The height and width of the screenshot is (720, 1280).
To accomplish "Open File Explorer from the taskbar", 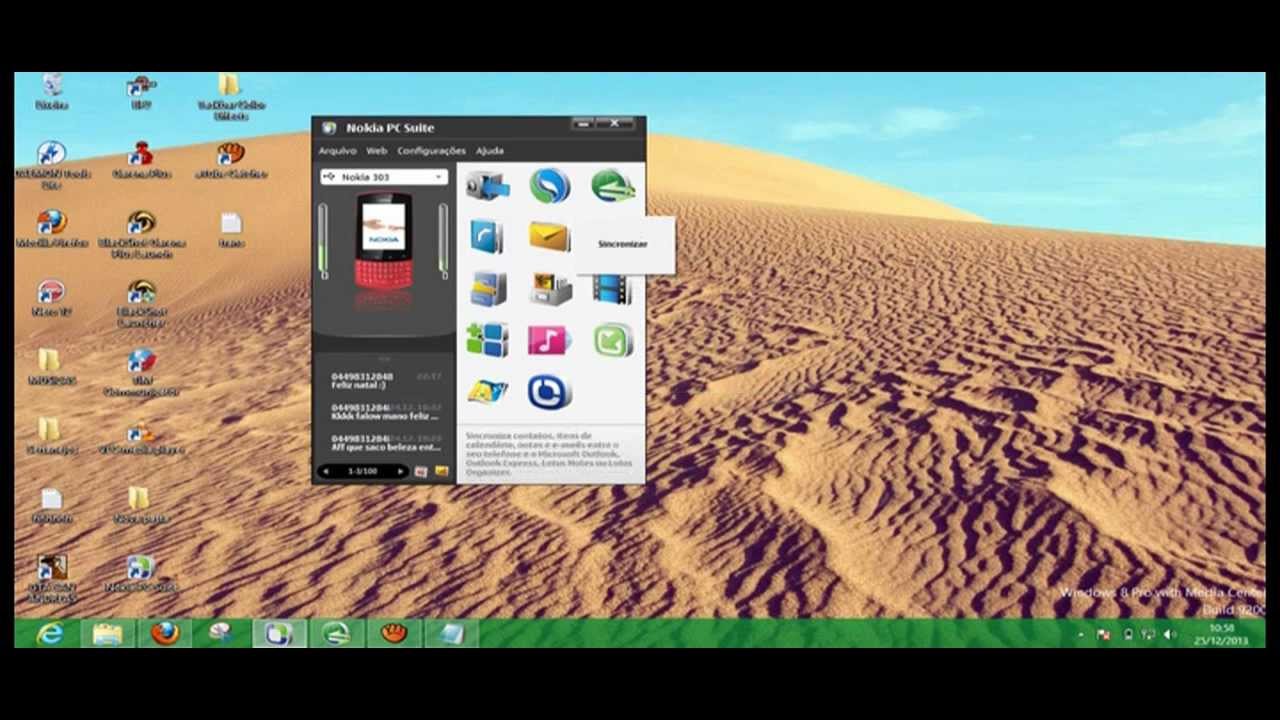I will (107, 633).
